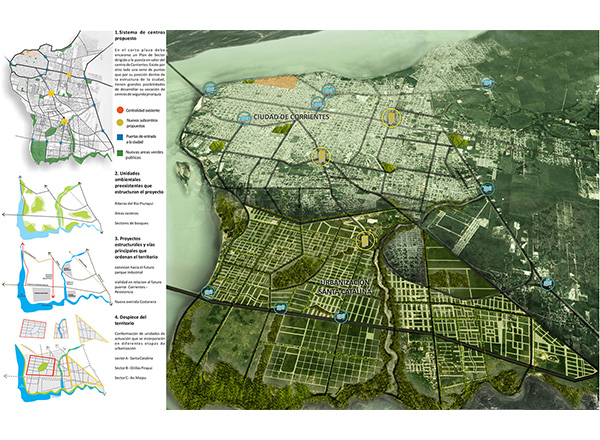Screen dimensions: 600x440
Task: Click blue gateway icon left of CIUDAD DE CORRIENTES
Action: [243, 117]
